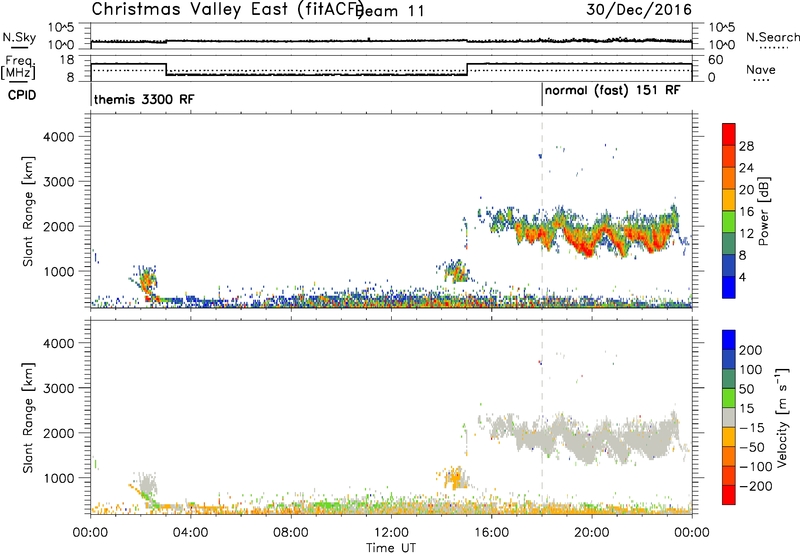The height and width of the screenshot is (554, 800).
Task: Click the 60 tick on Nave axis
Action: [x=716, y=60]
